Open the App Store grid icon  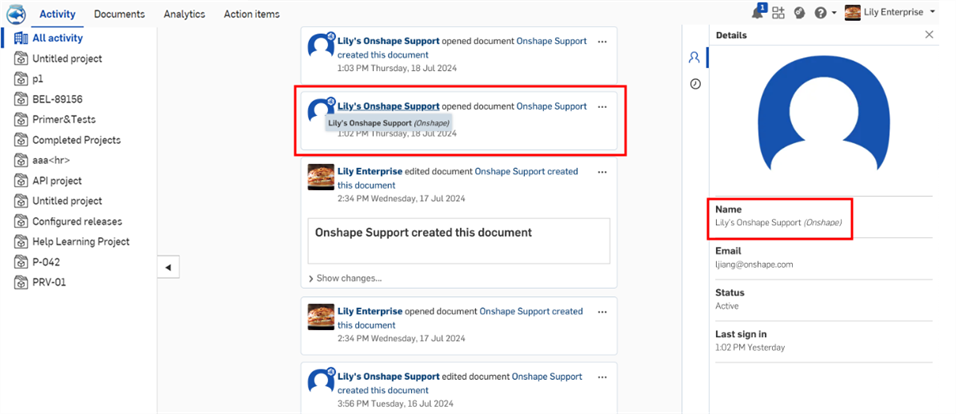pos(778,13)
